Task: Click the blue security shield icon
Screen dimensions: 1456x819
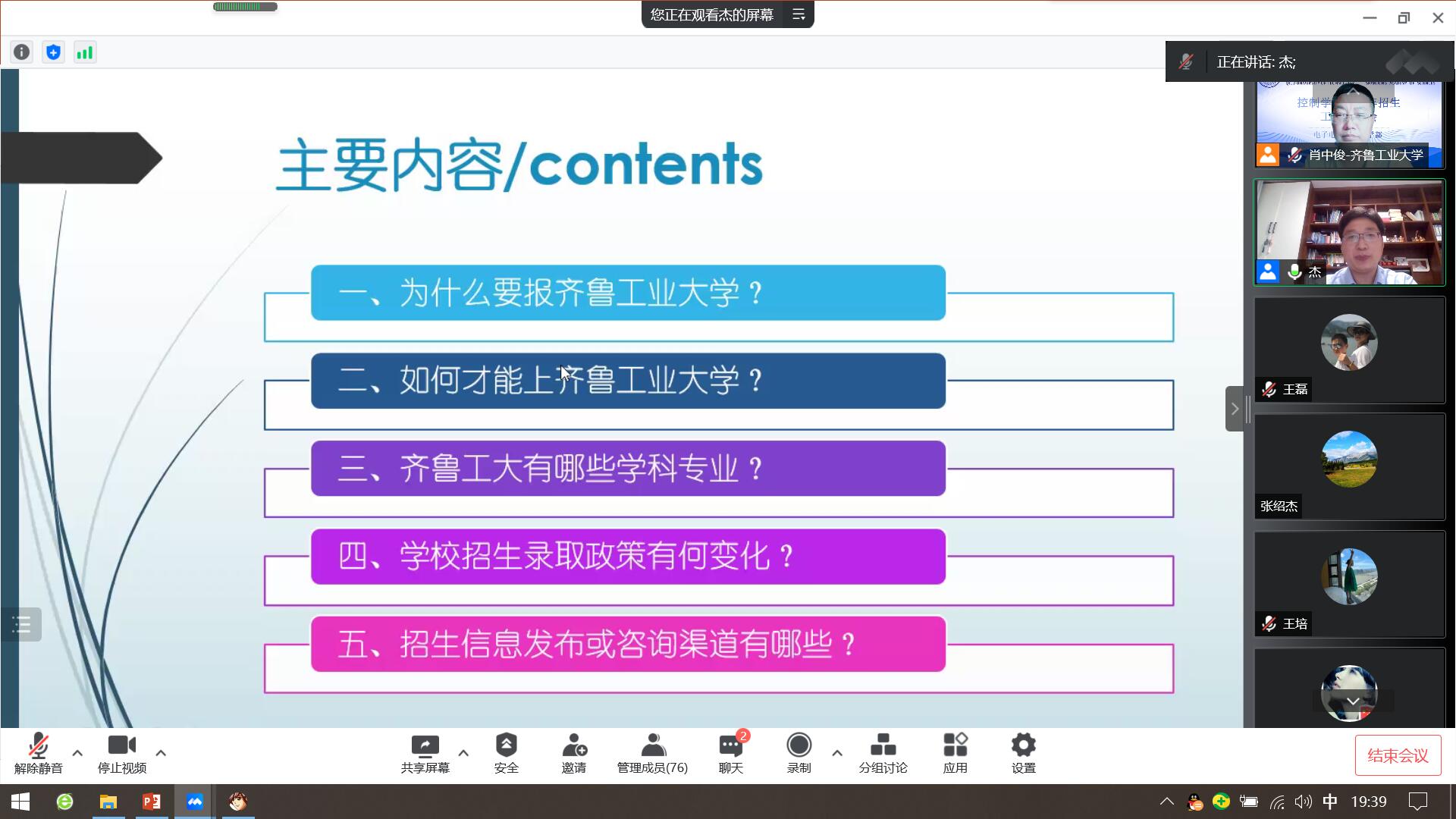Action: (x=53, y=52)
